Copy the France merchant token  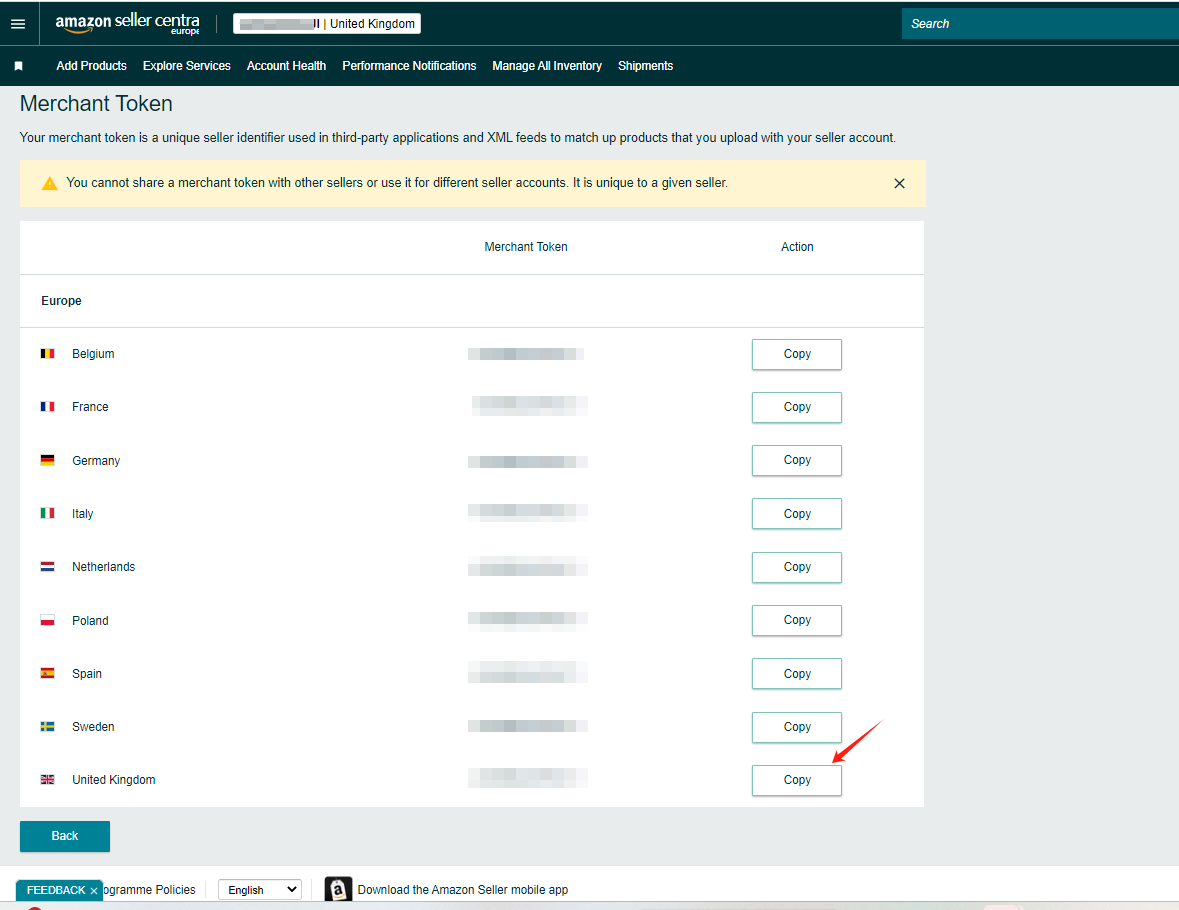click(x=797, y=407)
